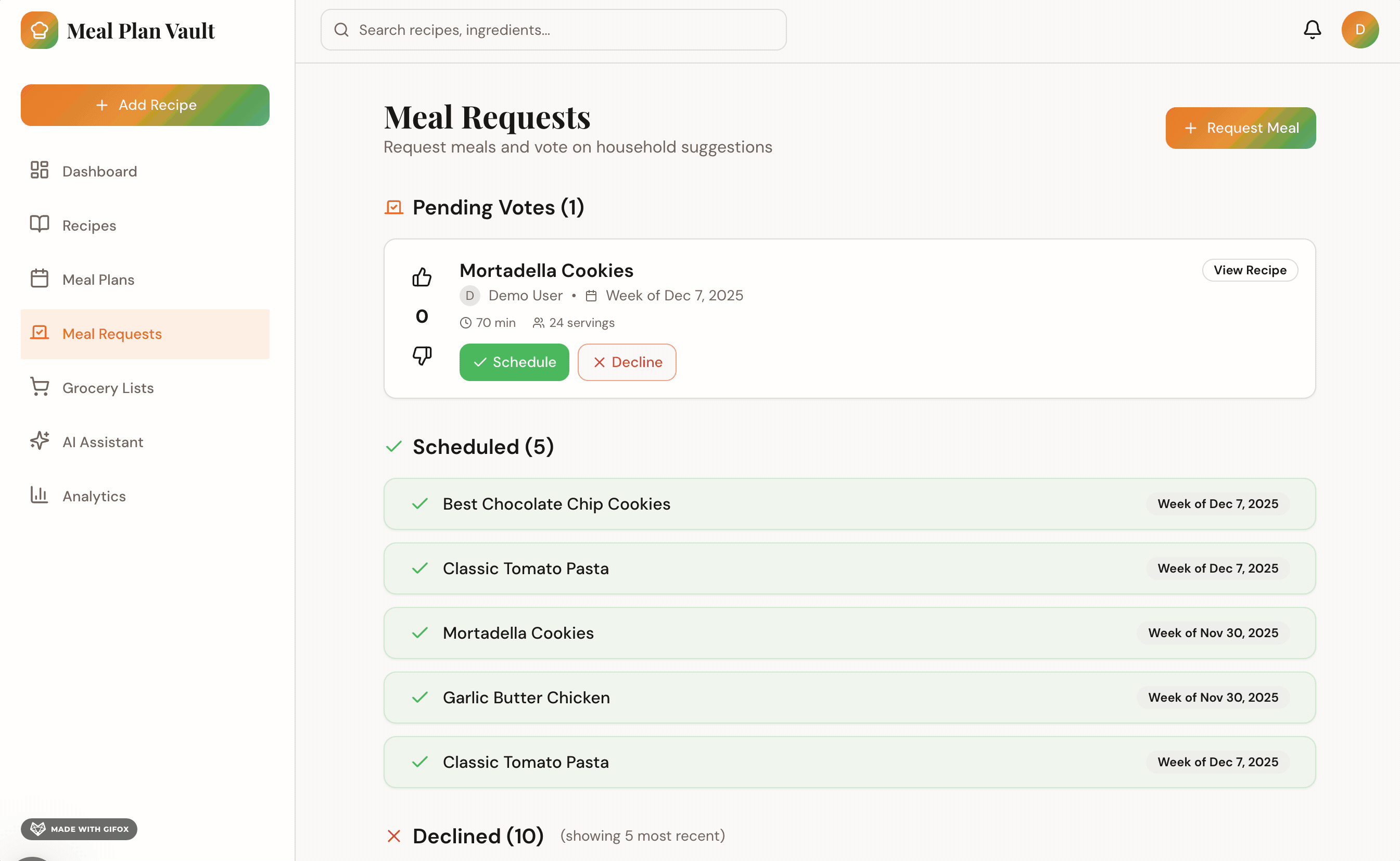This screenshot has height=861, width=1400.
Task: Select Grocery Lists cart icon
Action: click(39, 387)
